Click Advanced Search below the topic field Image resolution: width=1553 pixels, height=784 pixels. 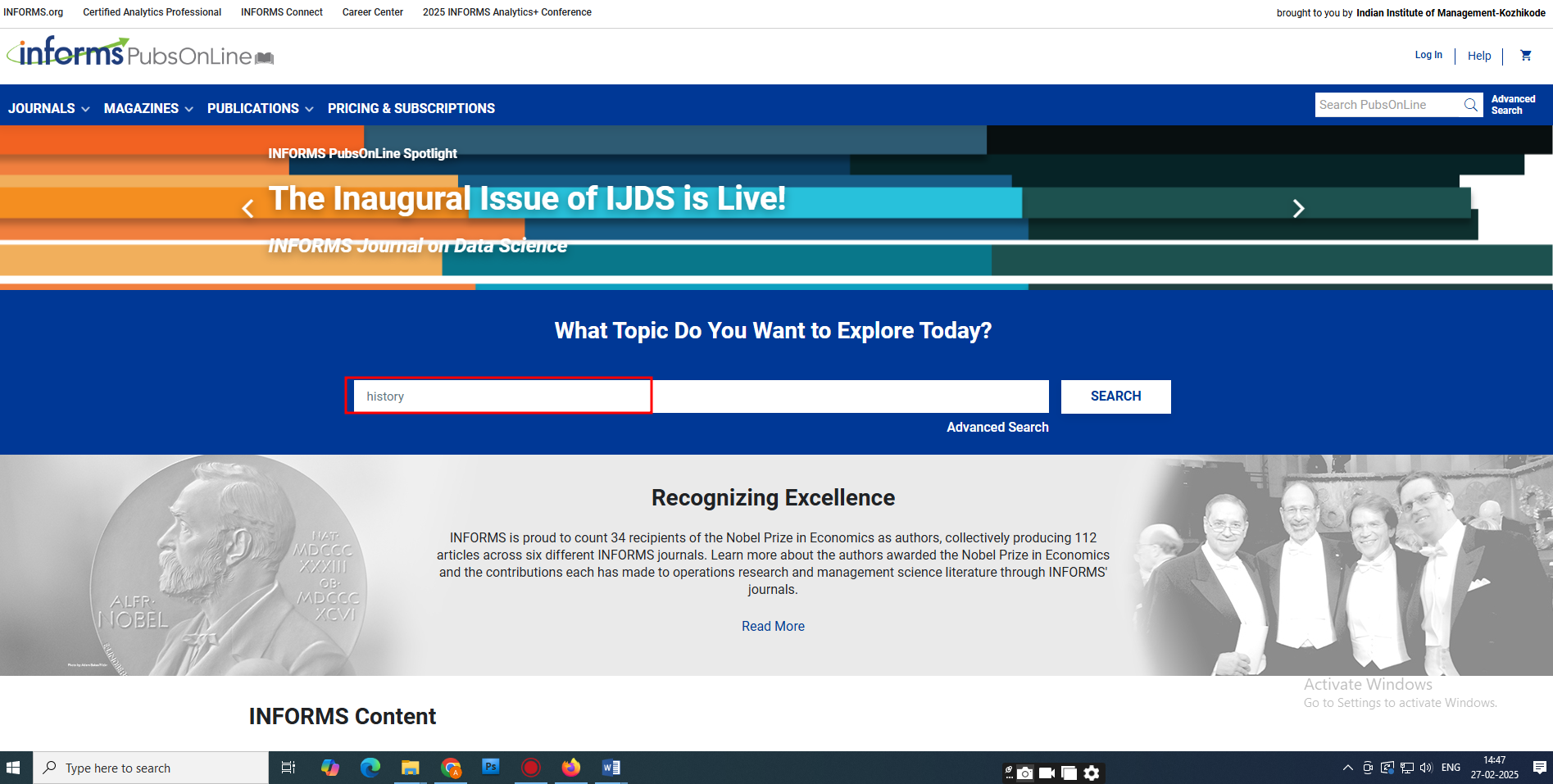[997, 427]
